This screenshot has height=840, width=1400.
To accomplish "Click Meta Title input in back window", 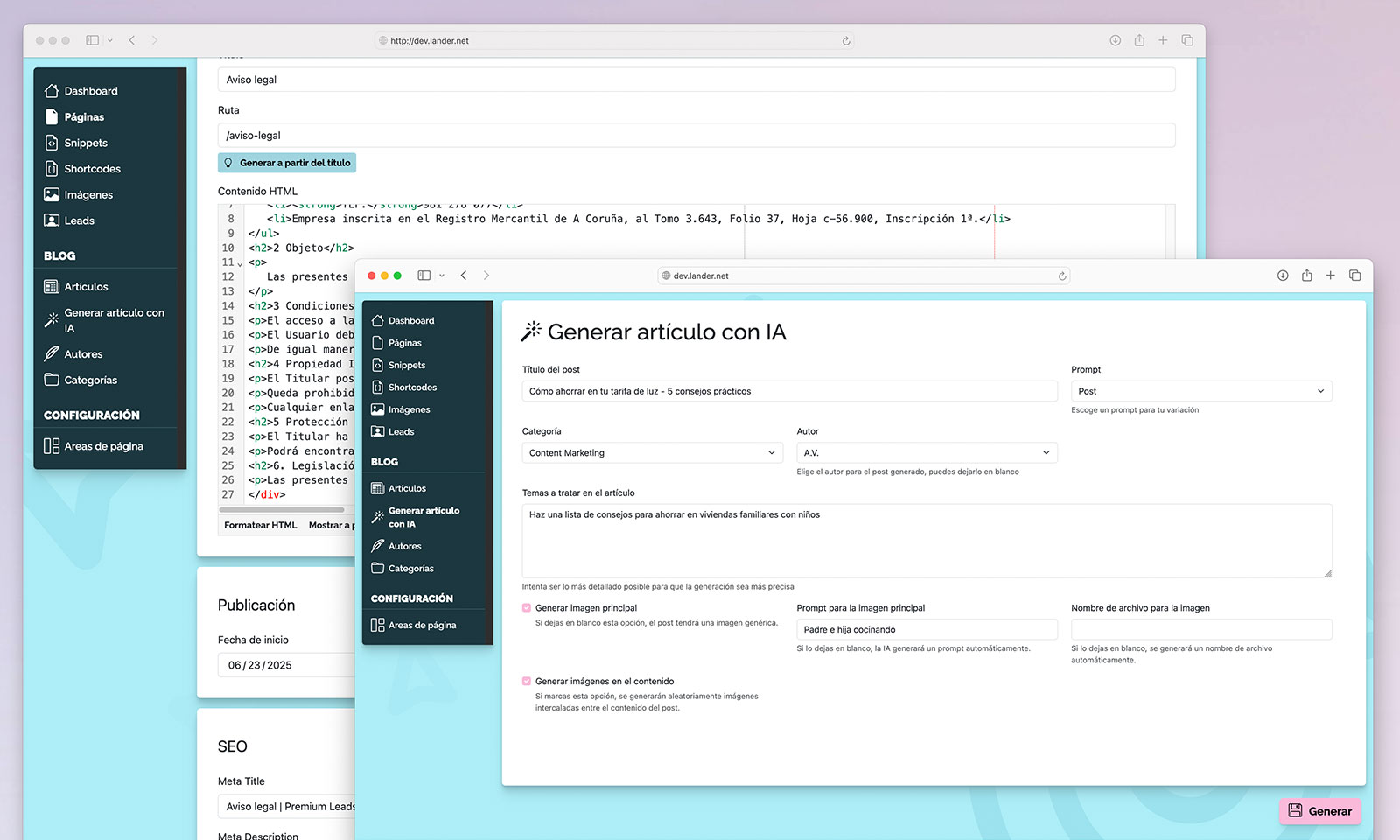I will pos(286,807).
